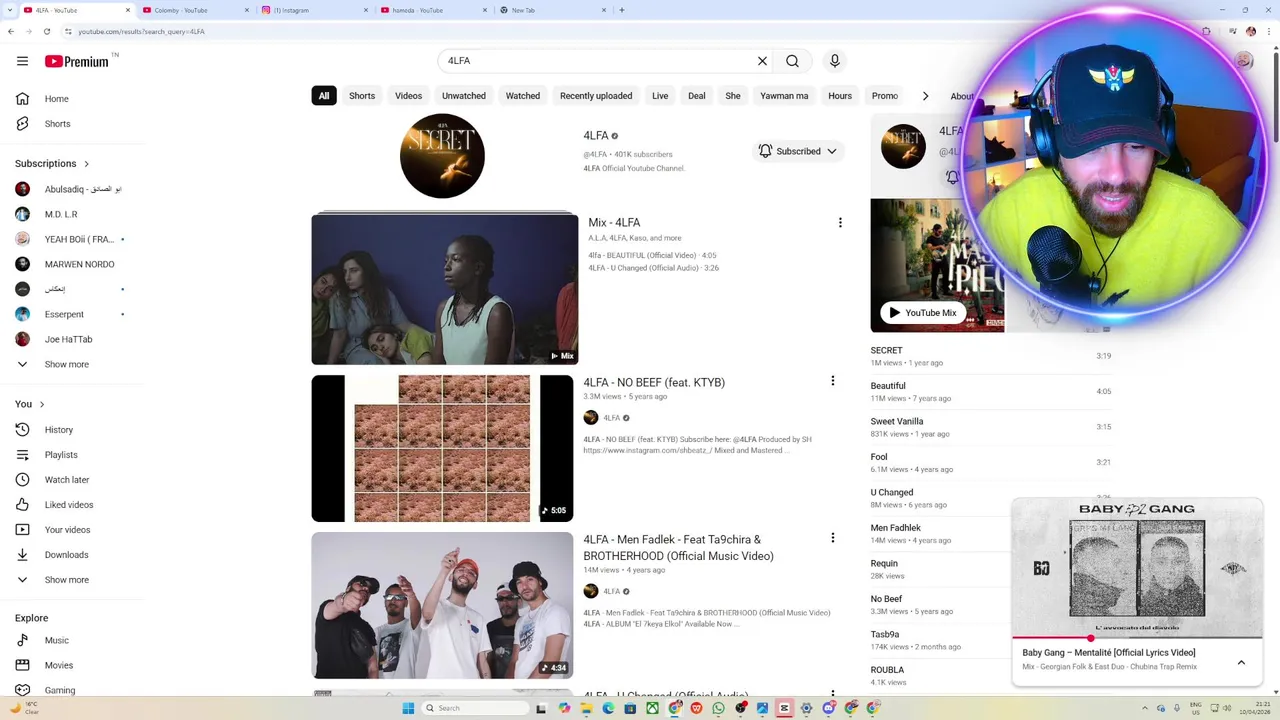Open the 4LFA - NO BEEF video title
Screen dimensions: 1280x720
[x=654, y=382]
